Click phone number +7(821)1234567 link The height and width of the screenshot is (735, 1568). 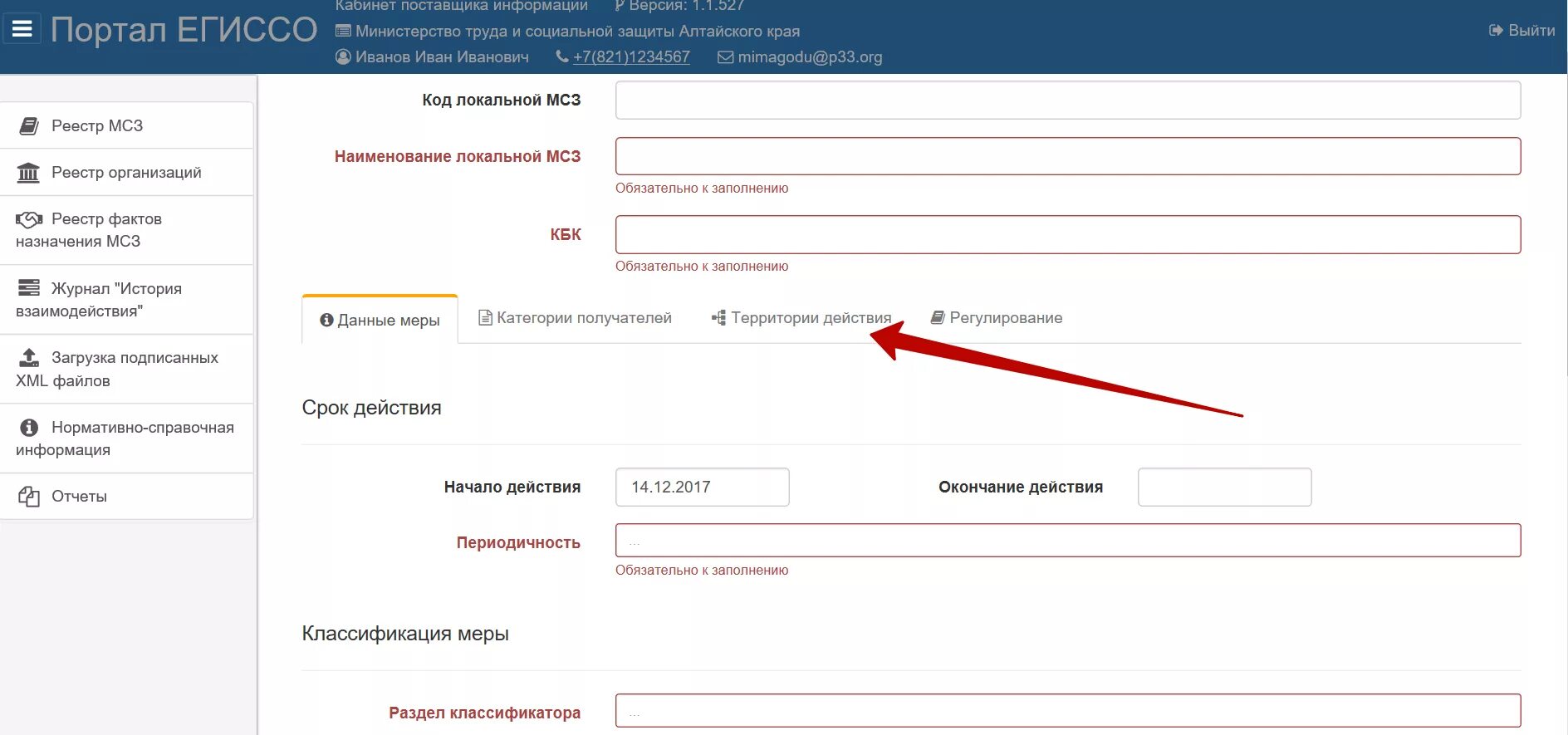[631, 56]
